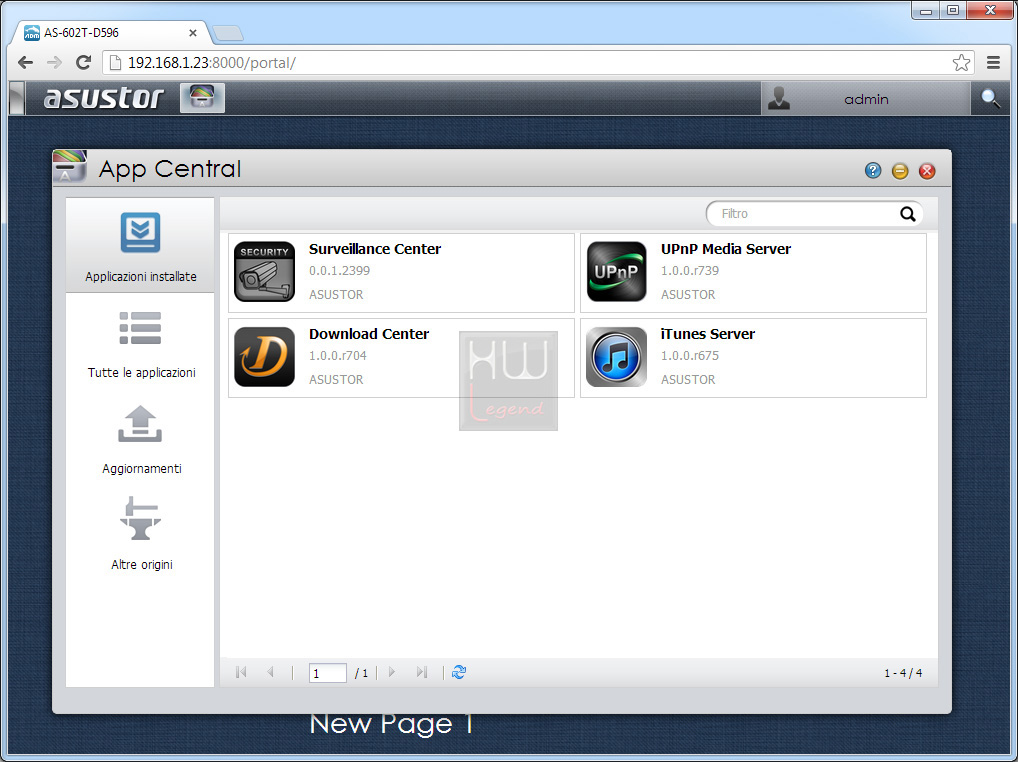
Task: Open the admin user menu
Action: click(865, 99)
